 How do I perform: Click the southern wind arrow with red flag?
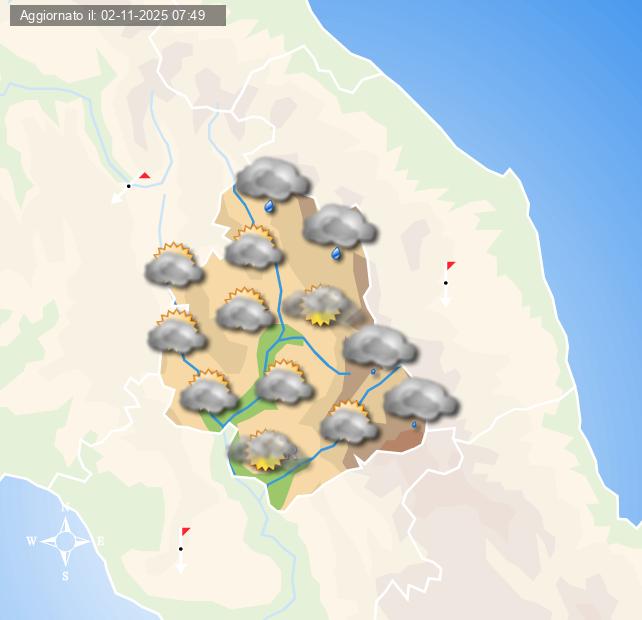pos(183,550)
